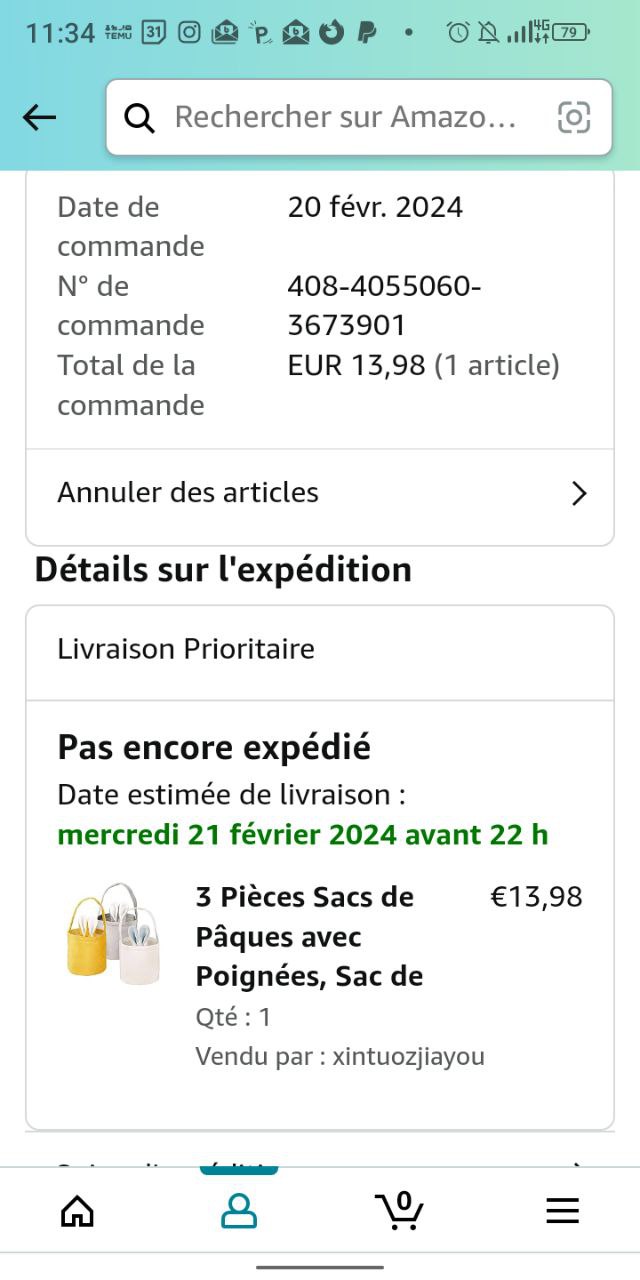The height and width of the screenshot is (1280, 640).
Task: Focus the Rechercher sur Amazon field
Action: 345,118
